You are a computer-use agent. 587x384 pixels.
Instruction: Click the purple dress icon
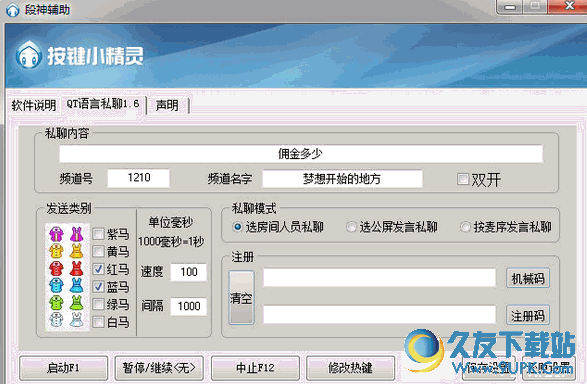point(76,234)
